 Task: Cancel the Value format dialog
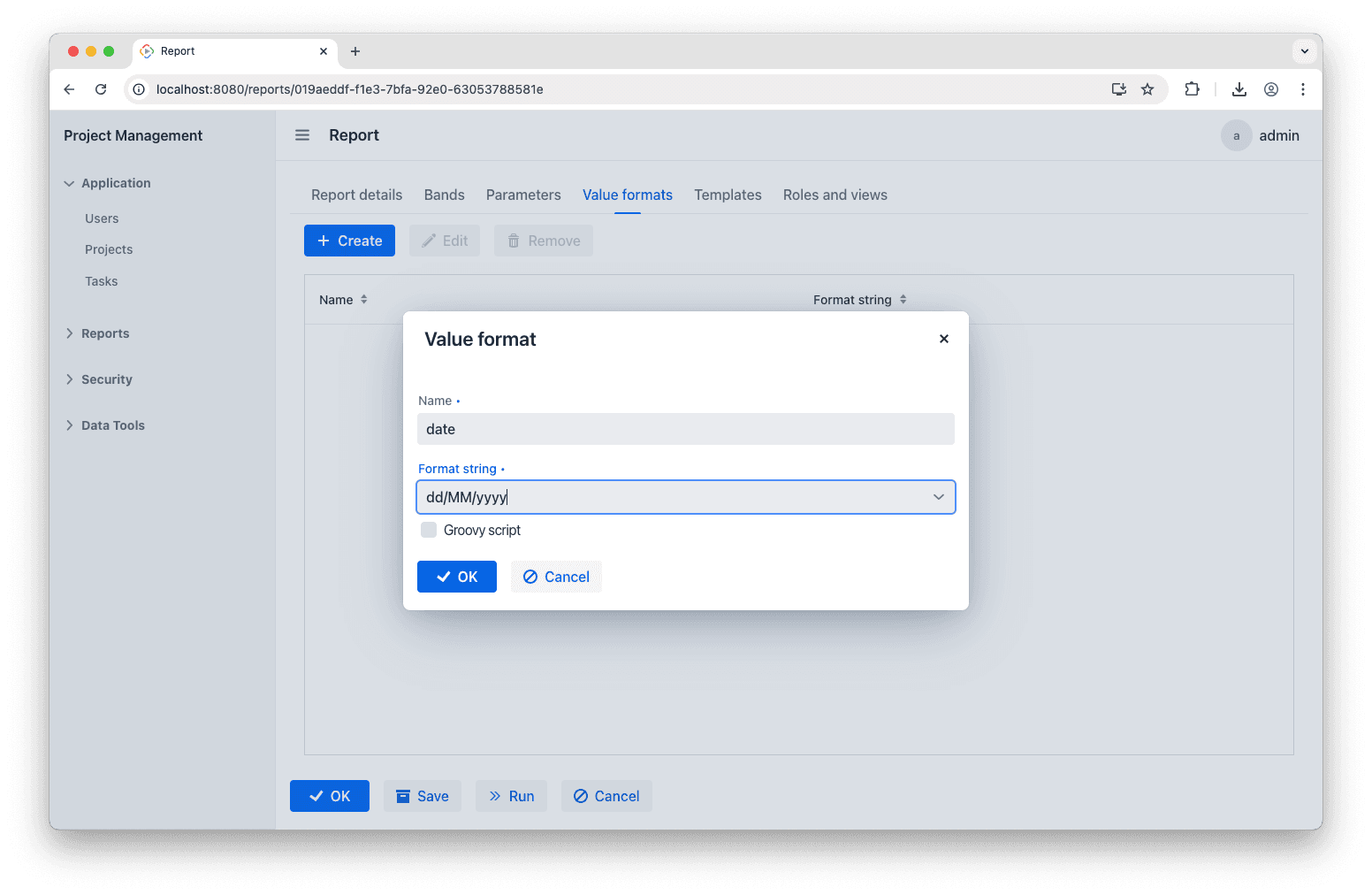[556, 577]
